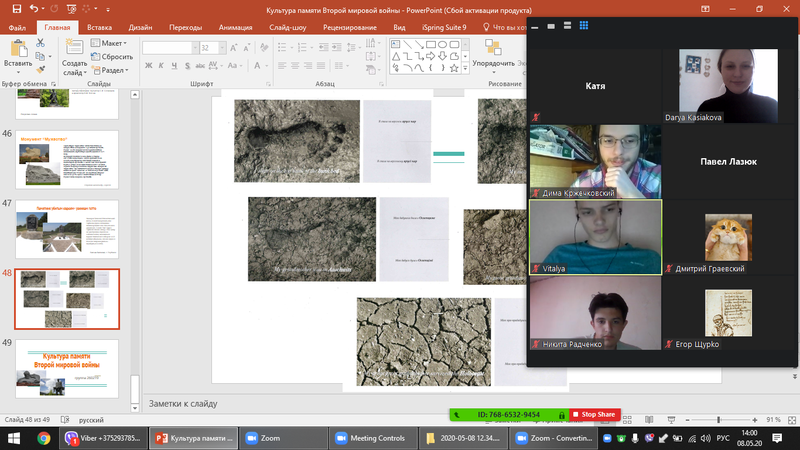This screenshot has width=800, height=450.
Task: Expand the Раздел section dropdown
Action: pyautogui.click(x=111, y=70)
